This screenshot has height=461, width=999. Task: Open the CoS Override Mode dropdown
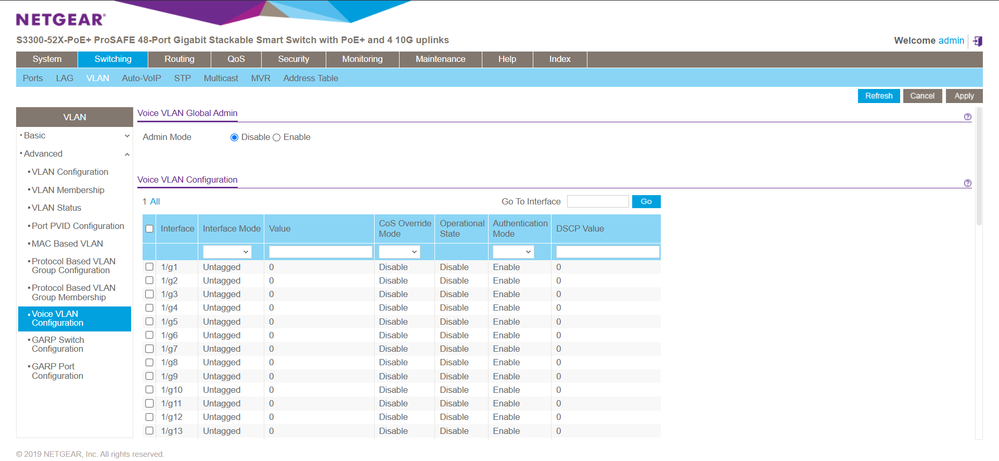(399, 252)
